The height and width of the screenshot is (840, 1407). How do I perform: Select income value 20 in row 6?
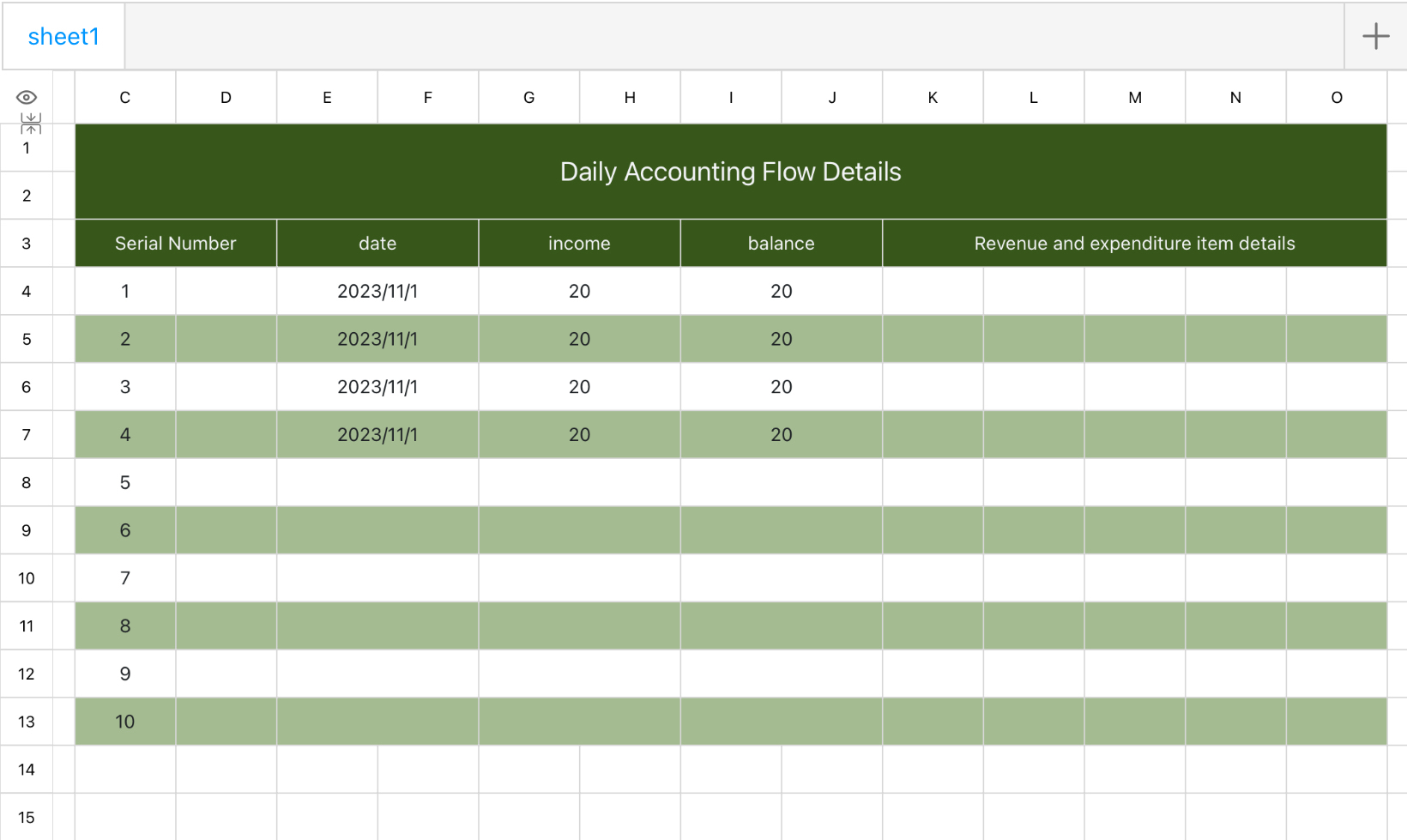[x=580, y=387]
